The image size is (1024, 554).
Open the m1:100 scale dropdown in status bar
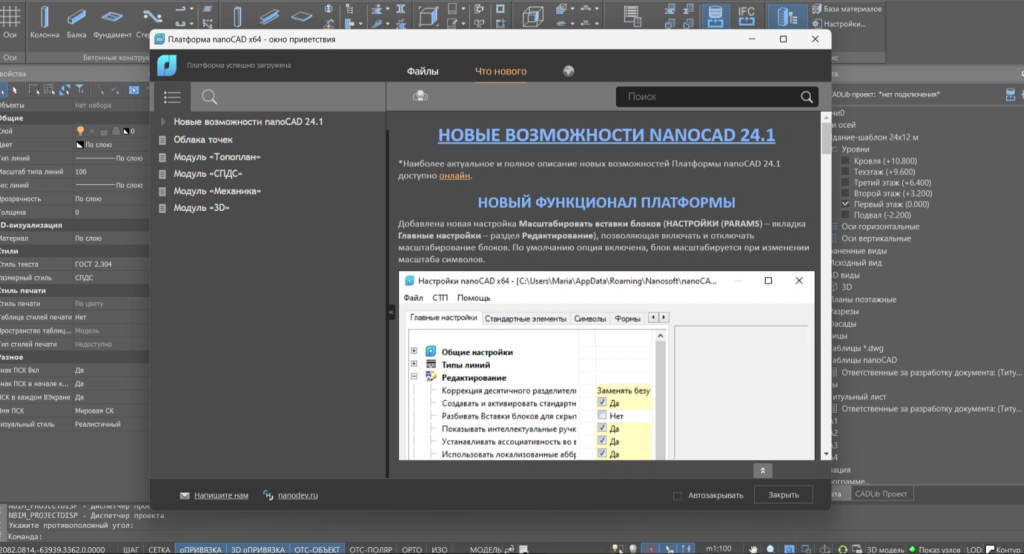tap(717, 549)
